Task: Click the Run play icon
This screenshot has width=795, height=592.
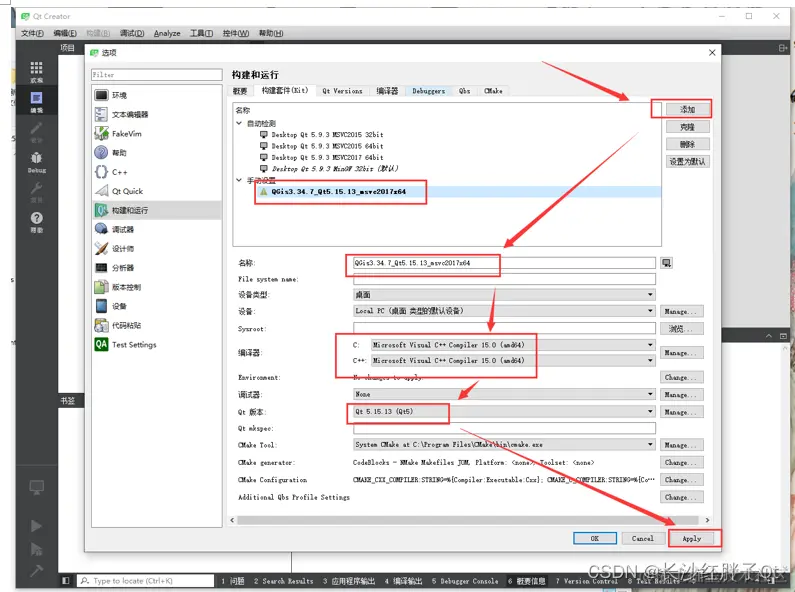Action: 37,526
